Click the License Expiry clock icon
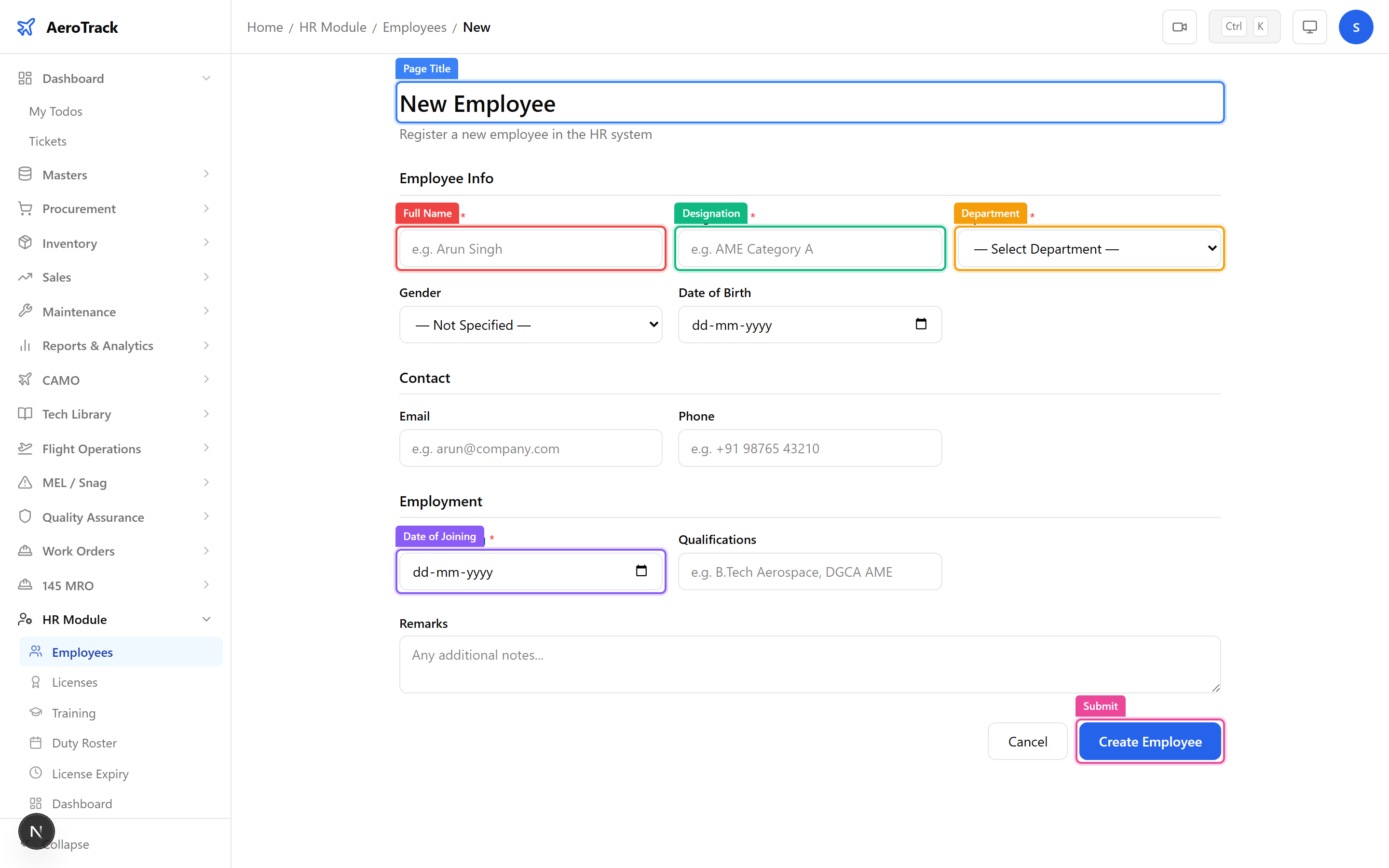 [x=36, y=773]
